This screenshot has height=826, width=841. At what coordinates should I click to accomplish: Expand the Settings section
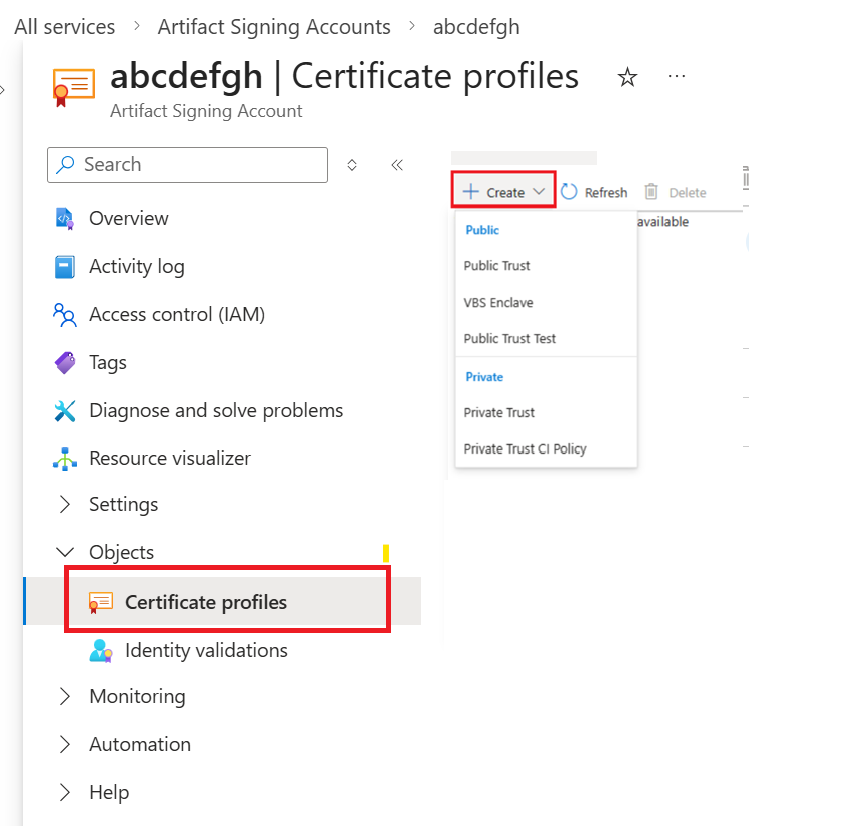[x=64, y=504]
